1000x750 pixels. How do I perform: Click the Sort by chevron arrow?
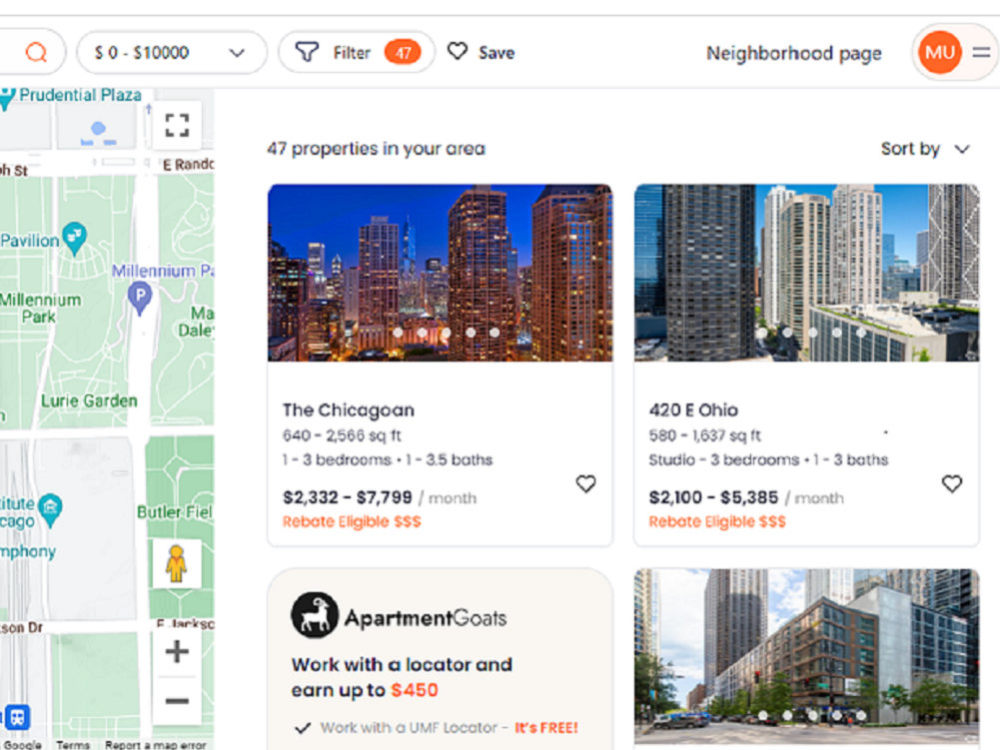[x=962, y=149]
